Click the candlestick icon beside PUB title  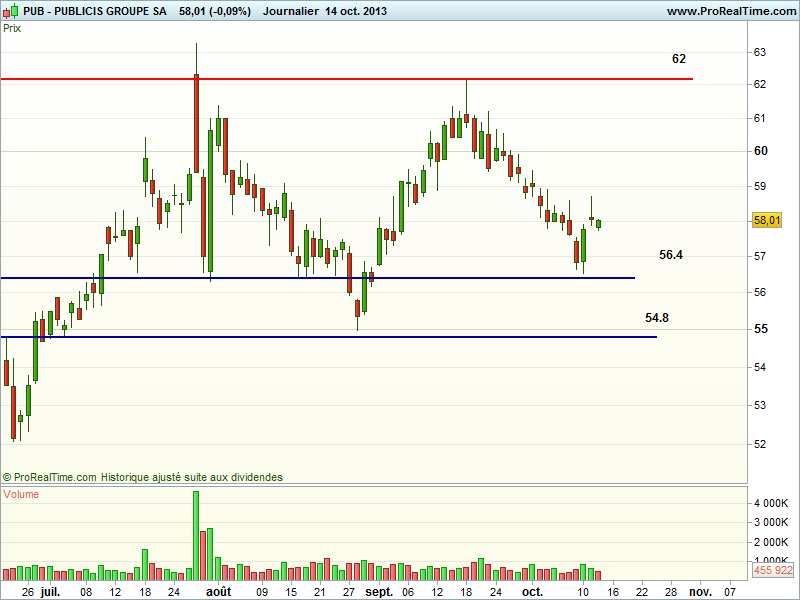[x=11, y=11]
